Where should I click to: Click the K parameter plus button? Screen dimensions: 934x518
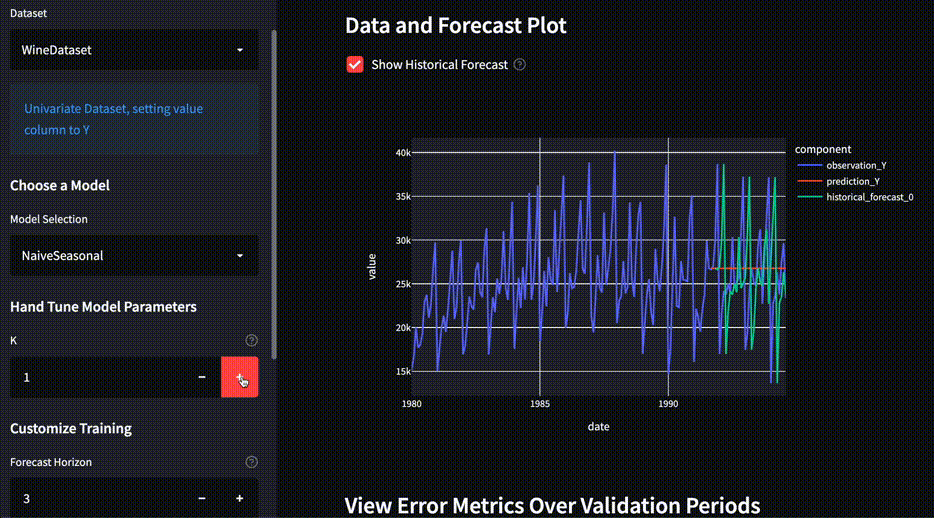click(239, 377)
